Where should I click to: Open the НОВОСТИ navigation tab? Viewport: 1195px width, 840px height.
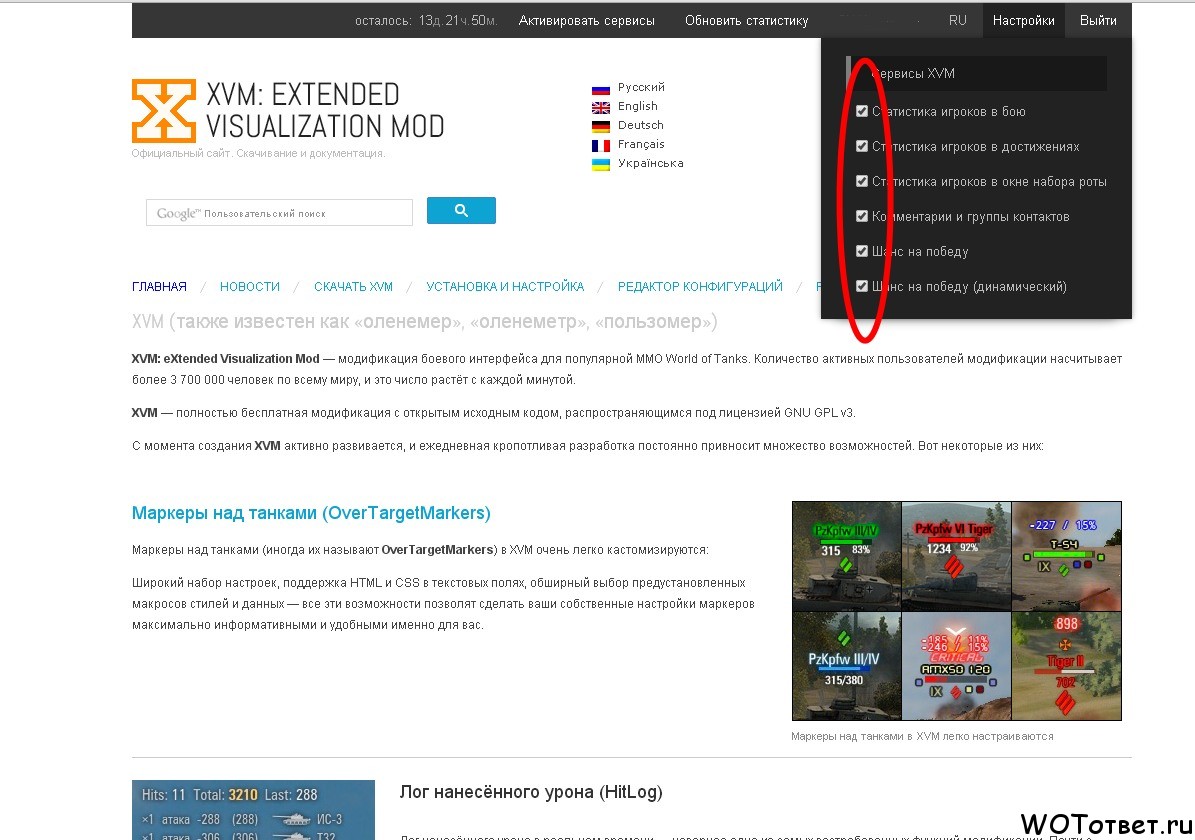pos(250,287)
